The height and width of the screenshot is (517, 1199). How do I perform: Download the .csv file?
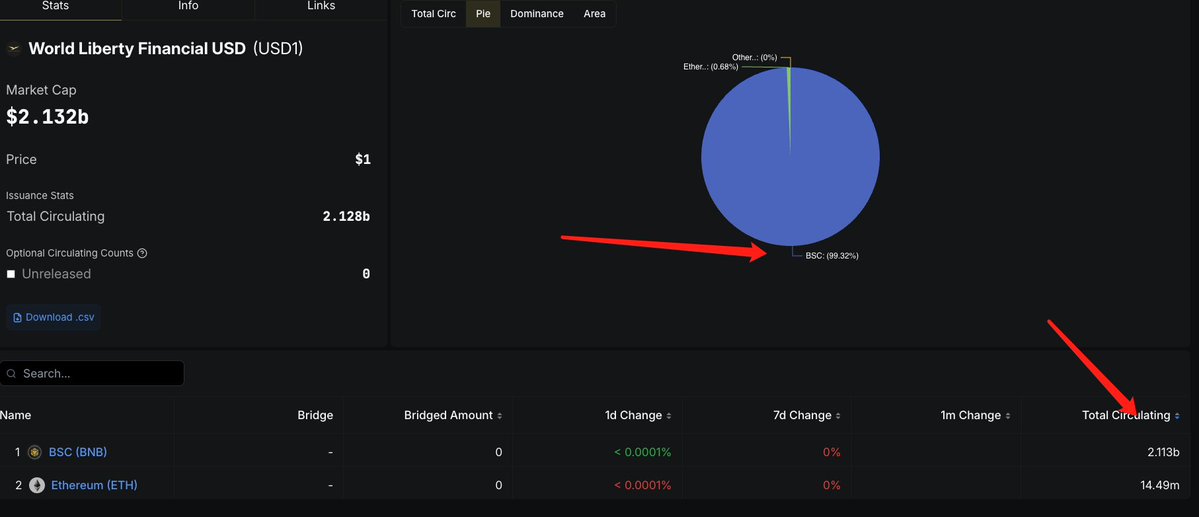pyautogui.click(x=54, y=317)
